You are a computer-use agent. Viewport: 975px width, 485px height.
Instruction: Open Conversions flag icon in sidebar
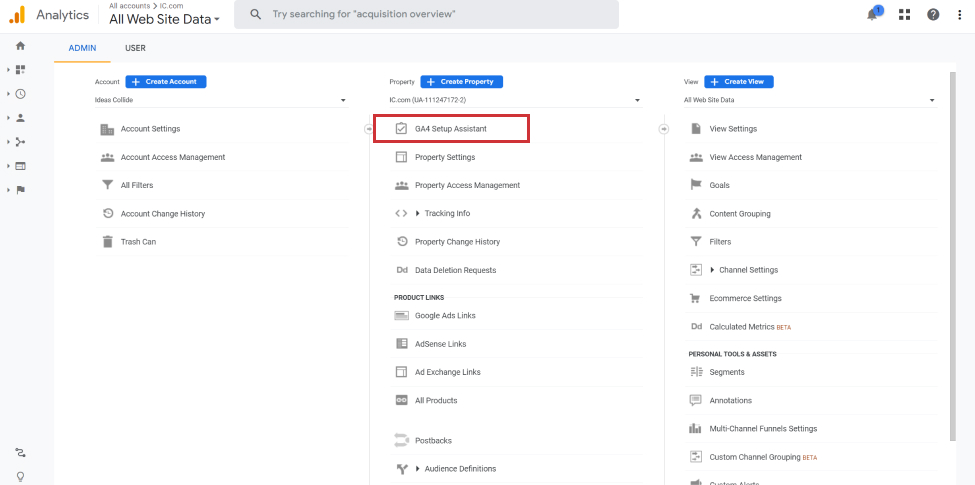pyautogui.click(x=21, y=190)
